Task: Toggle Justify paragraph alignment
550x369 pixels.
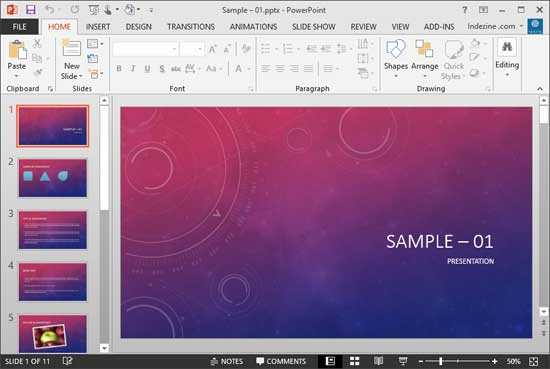Action: coord(308,69)
